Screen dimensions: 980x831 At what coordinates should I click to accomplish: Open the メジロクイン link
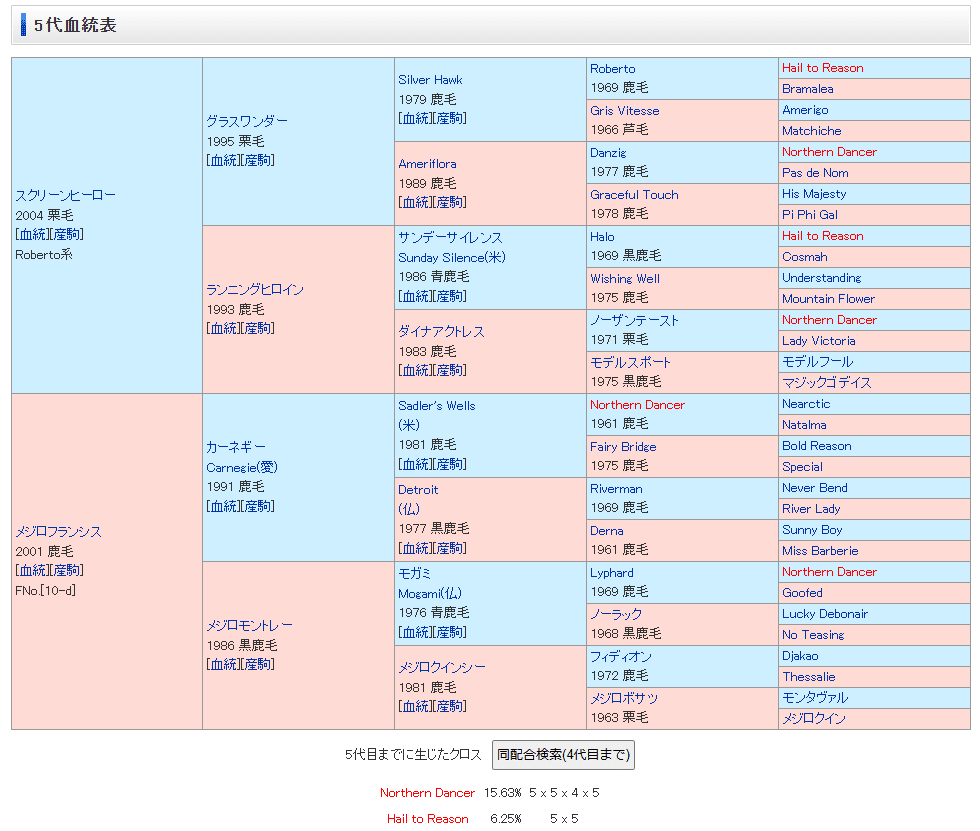click(814, 719)
